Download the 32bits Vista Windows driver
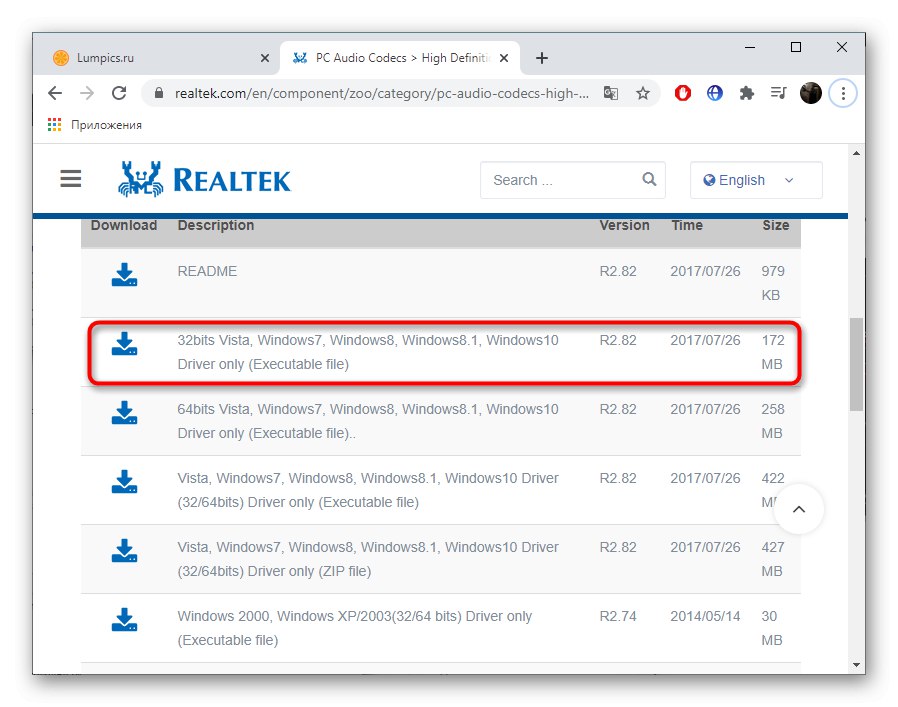 click(124, 344)
